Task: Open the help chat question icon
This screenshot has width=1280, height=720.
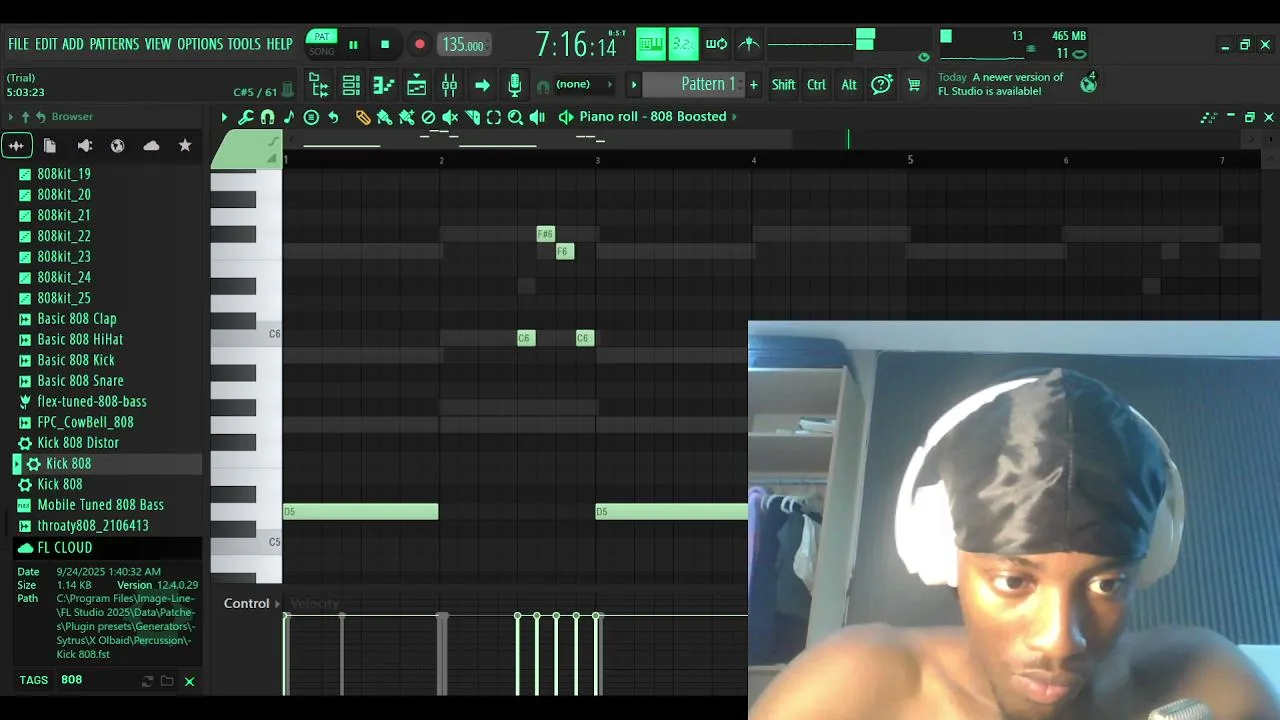Action: pyautogui.click(x=881, y=85)
